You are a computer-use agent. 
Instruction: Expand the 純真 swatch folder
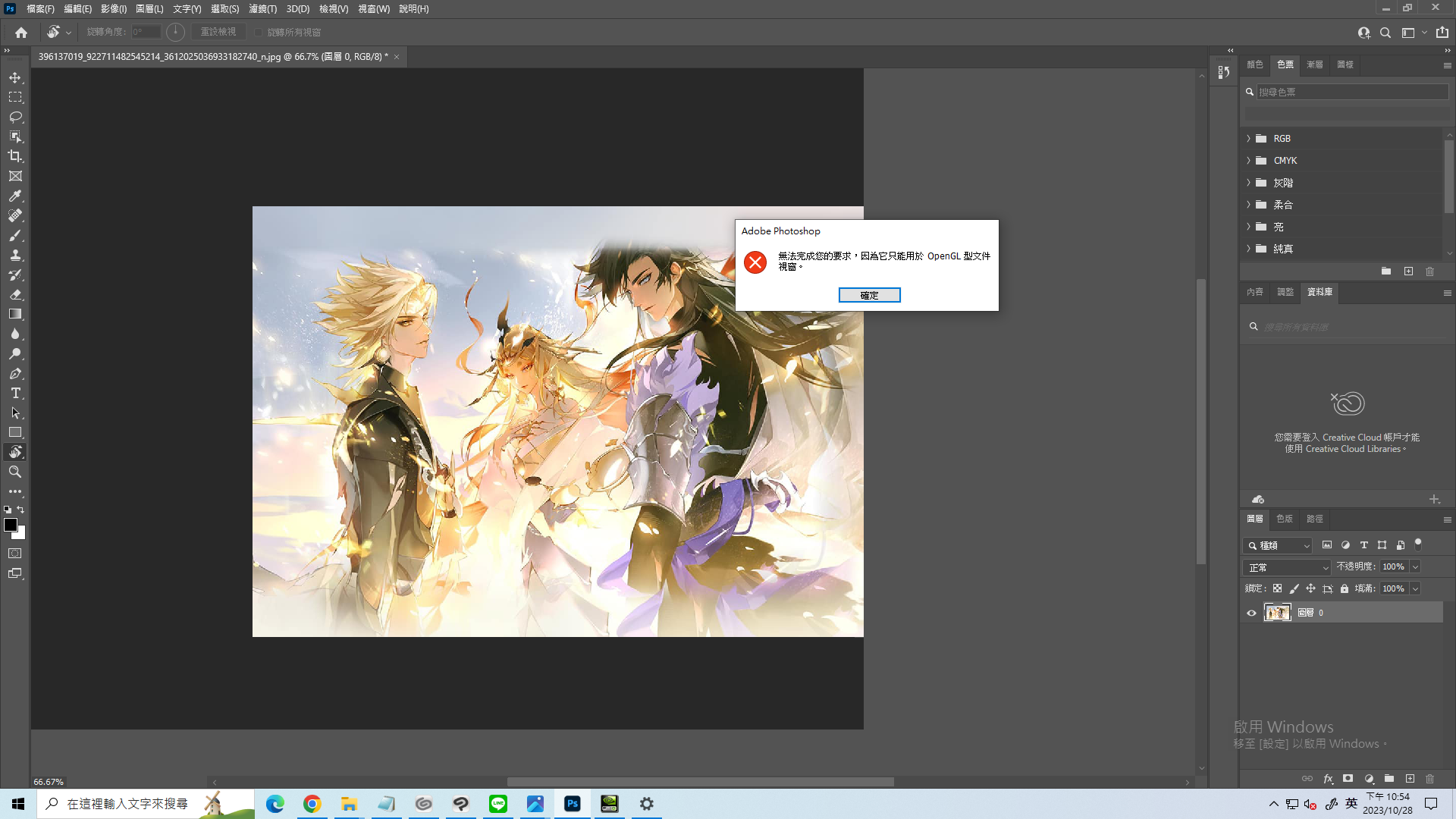click(1248, 249)
